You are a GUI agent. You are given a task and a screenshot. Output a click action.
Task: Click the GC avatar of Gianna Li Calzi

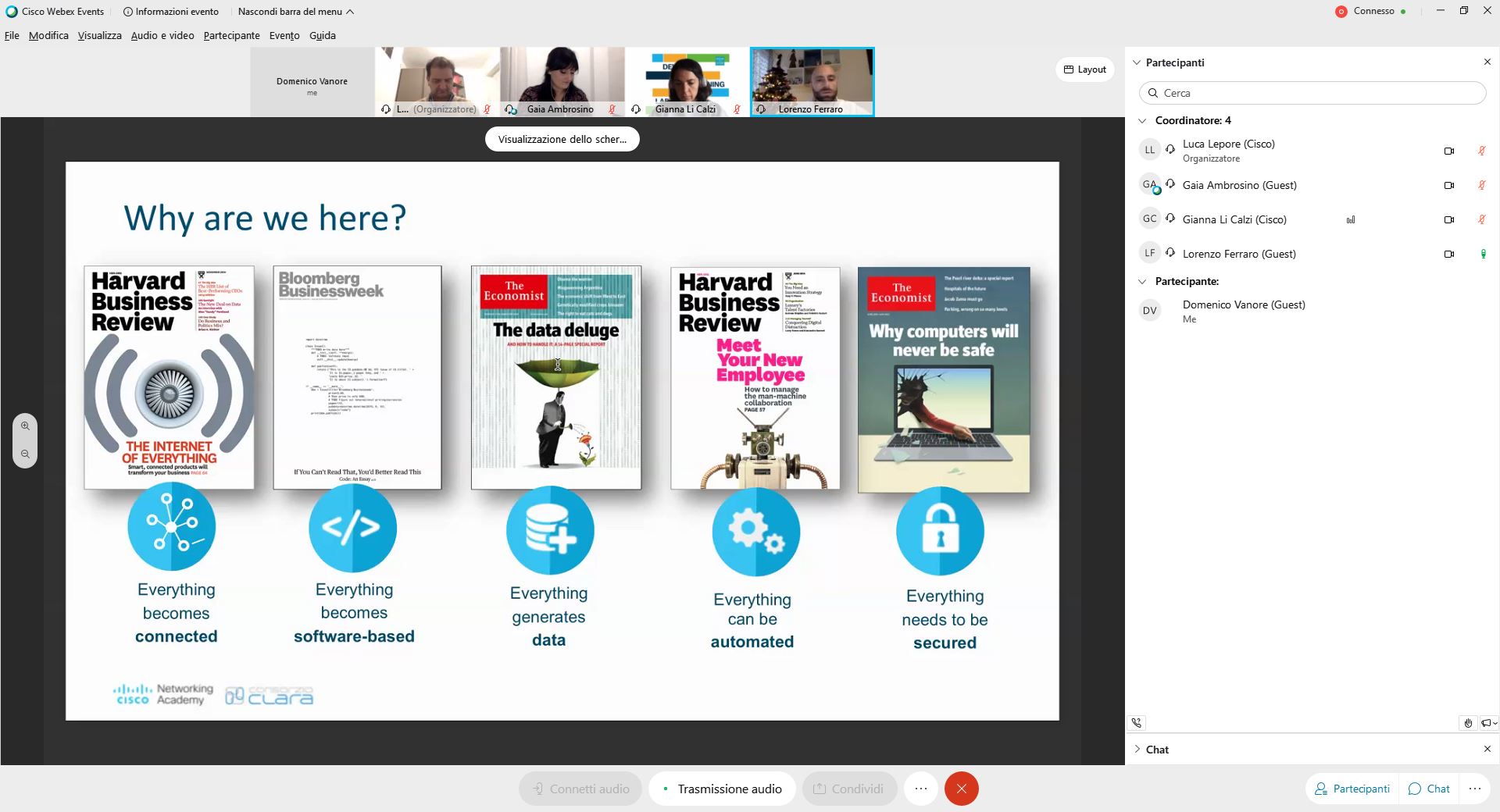point(1149,219)
